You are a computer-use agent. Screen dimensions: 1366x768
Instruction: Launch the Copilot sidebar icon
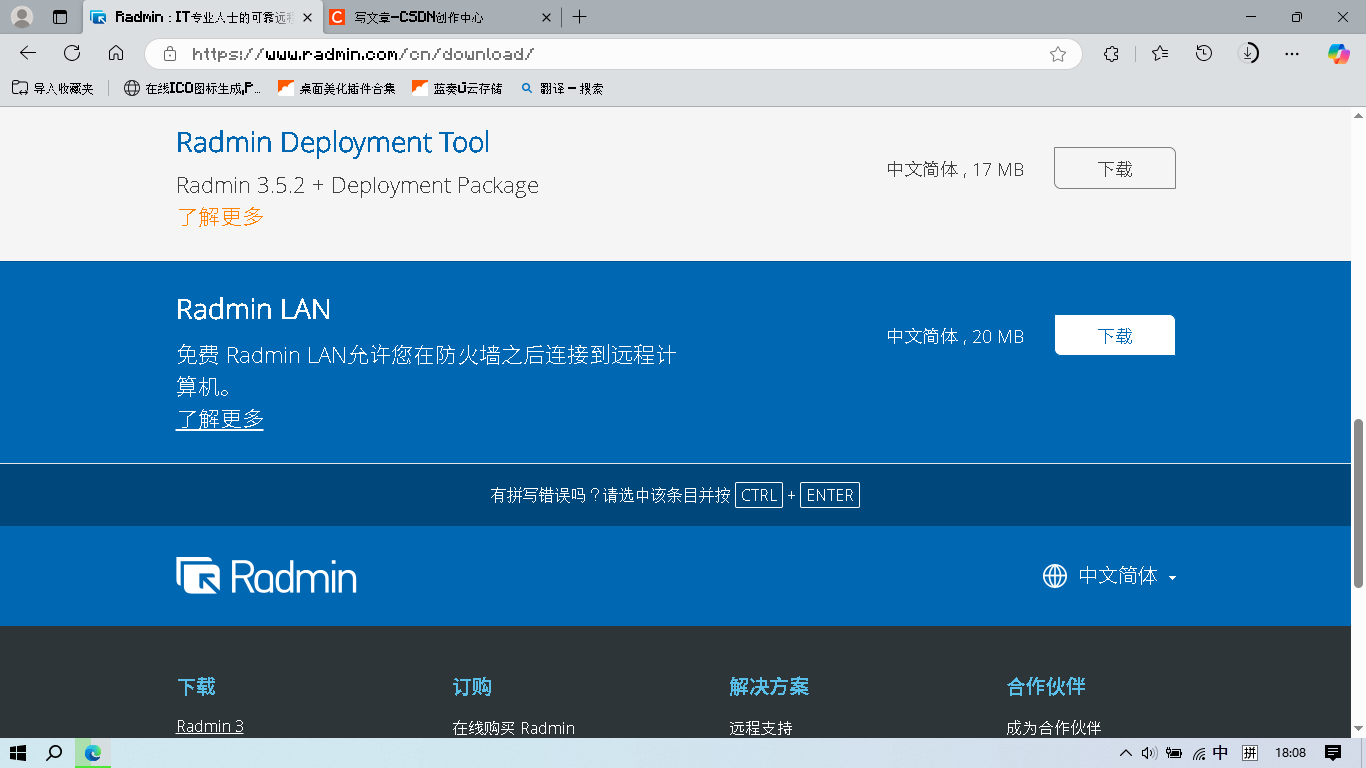click(1338, 54)
